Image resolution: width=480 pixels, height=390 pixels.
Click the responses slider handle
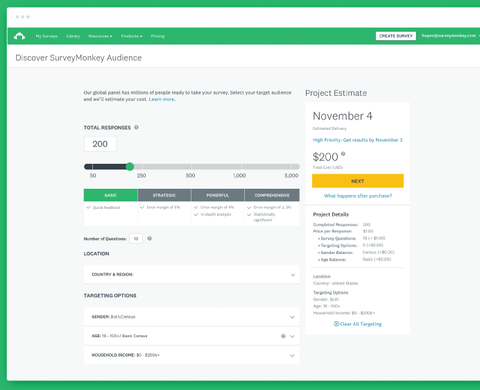130,166
